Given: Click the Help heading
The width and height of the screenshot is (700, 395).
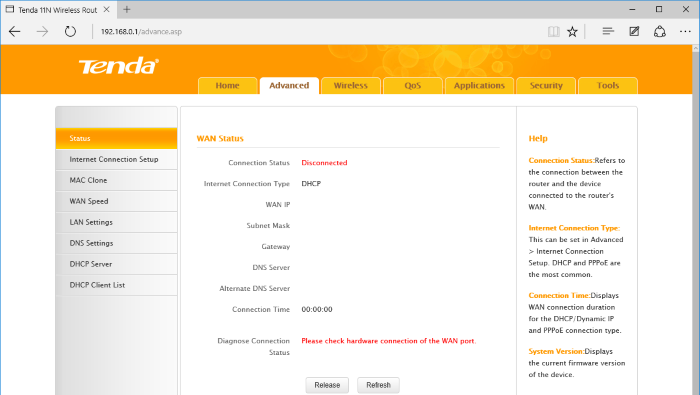Looking at the screenshot, I should 538,138.
